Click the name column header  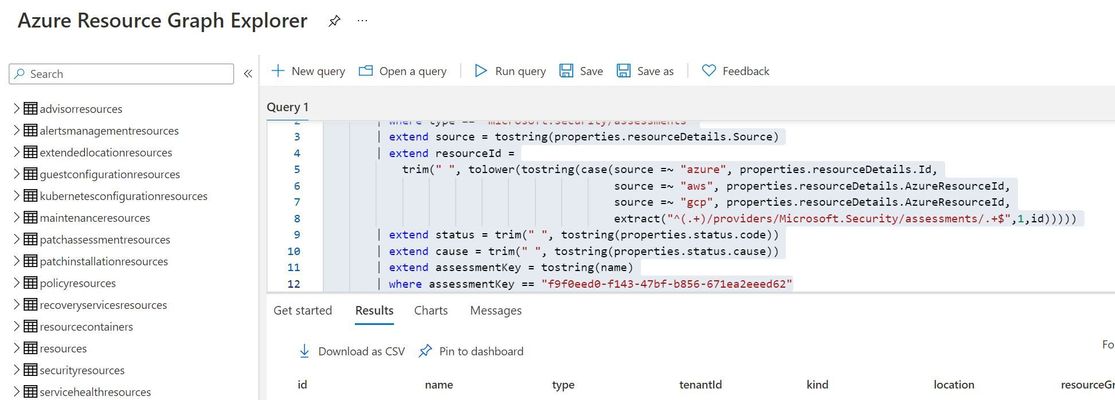[x=439, y=385]
